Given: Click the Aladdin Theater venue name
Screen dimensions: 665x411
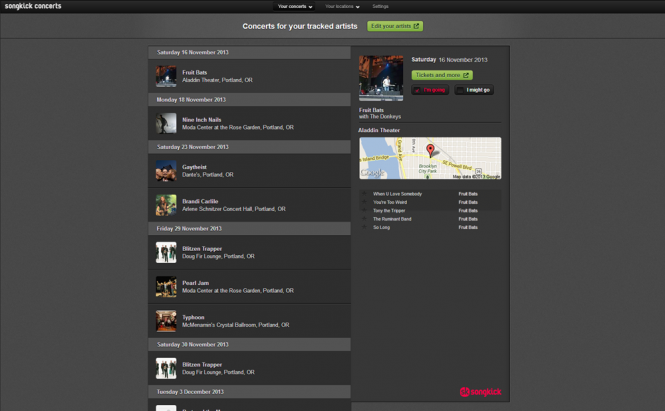Looking at the screenshot, I should point(379,130).
